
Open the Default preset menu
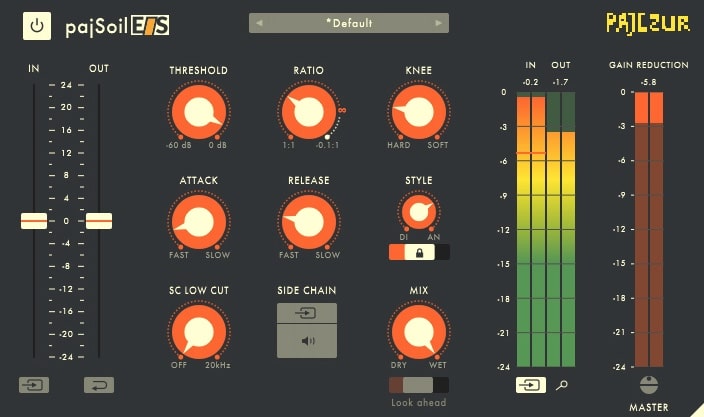349,22
